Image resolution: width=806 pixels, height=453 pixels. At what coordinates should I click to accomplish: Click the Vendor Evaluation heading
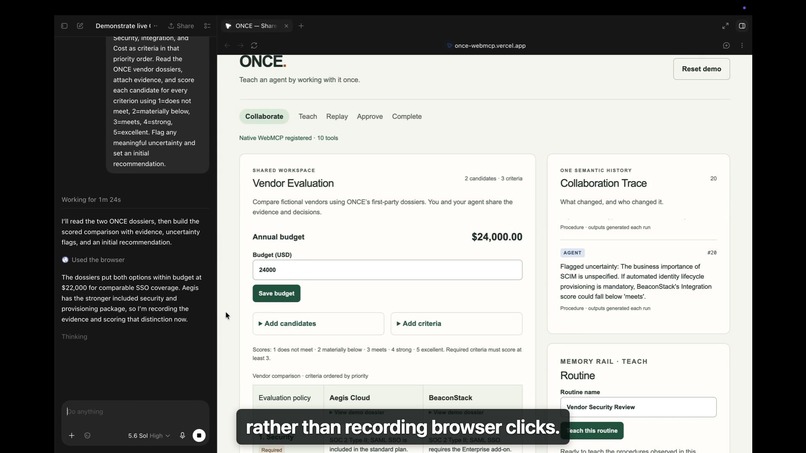[293, 183]
